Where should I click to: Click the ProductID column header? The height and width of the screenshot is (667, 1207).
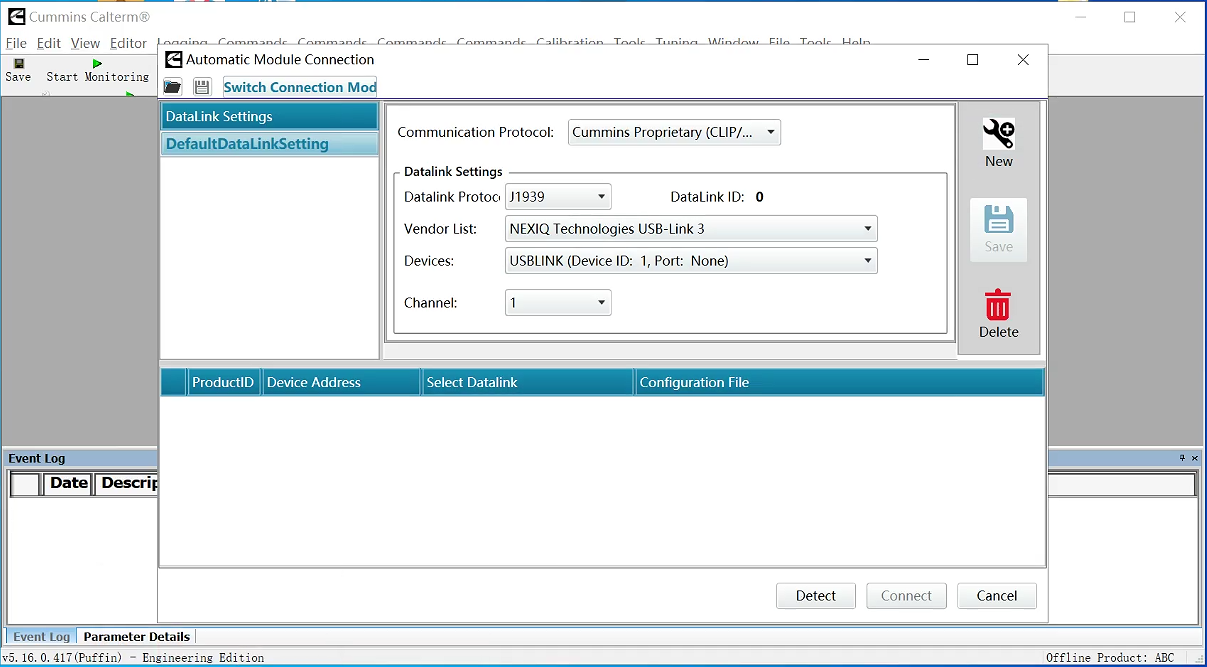(223, 382)
